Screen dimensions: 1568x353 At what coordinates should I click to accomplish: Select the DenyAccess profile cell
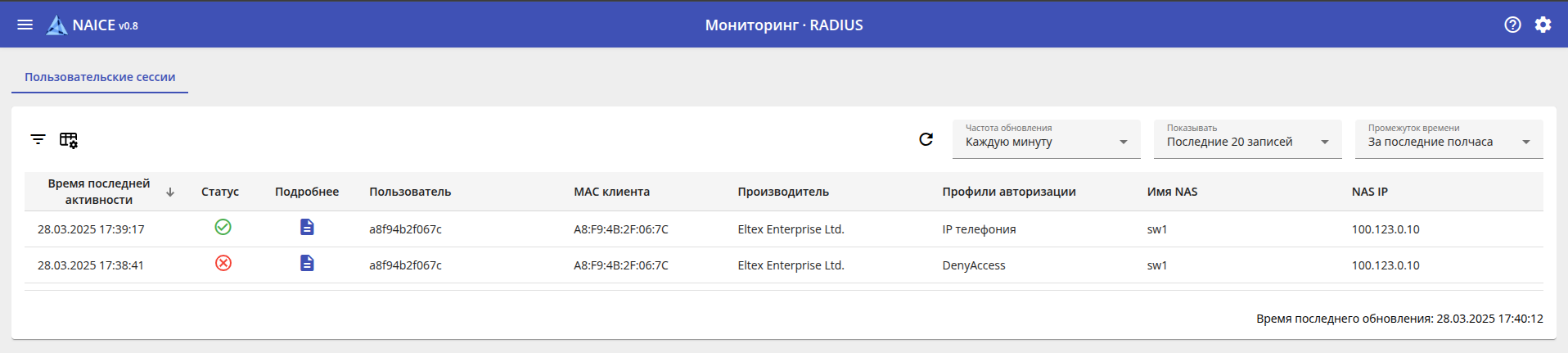(x=974, y=265)
